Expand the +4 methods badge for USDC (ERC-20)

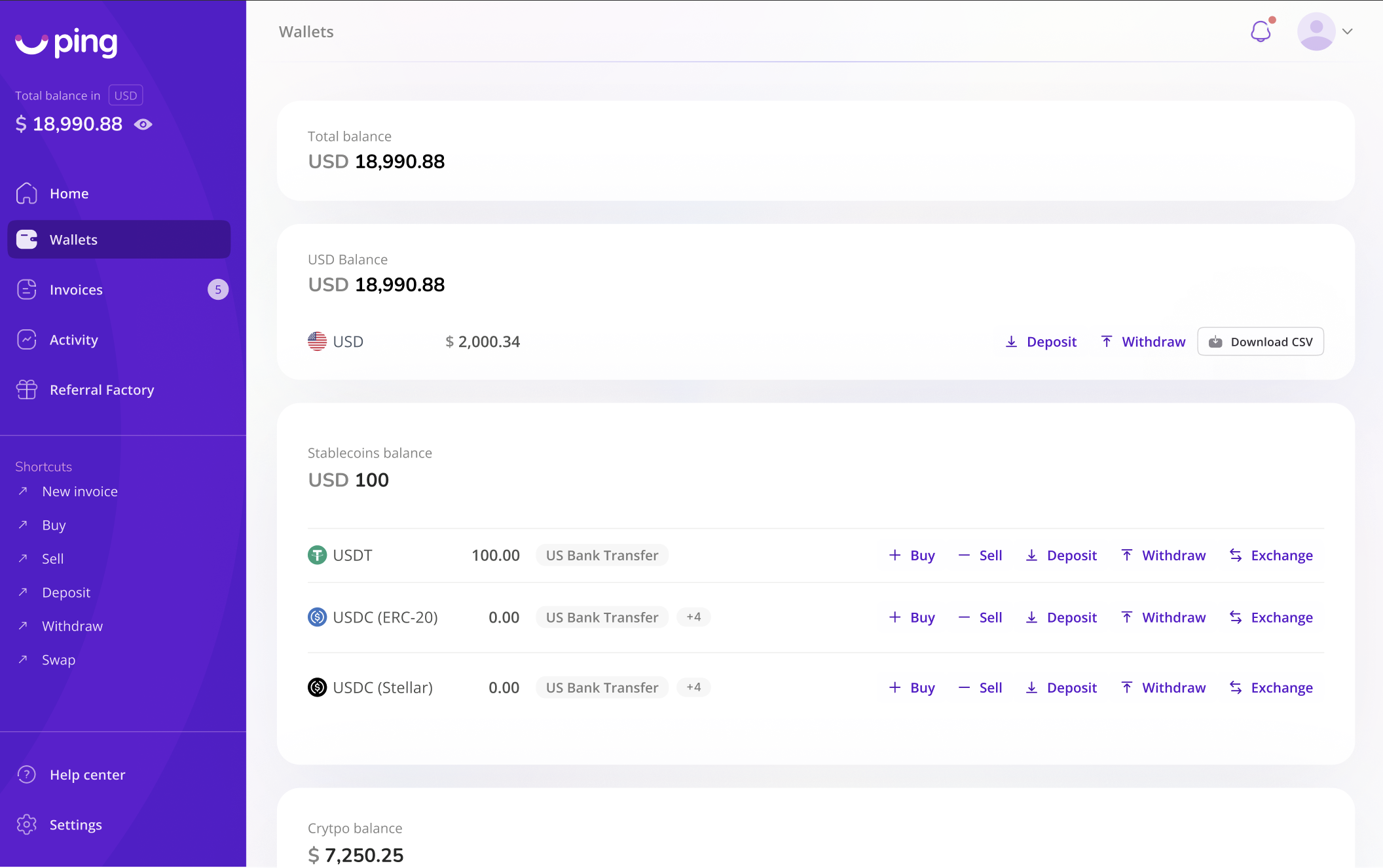pyautogui.click(x=693, y=617)
